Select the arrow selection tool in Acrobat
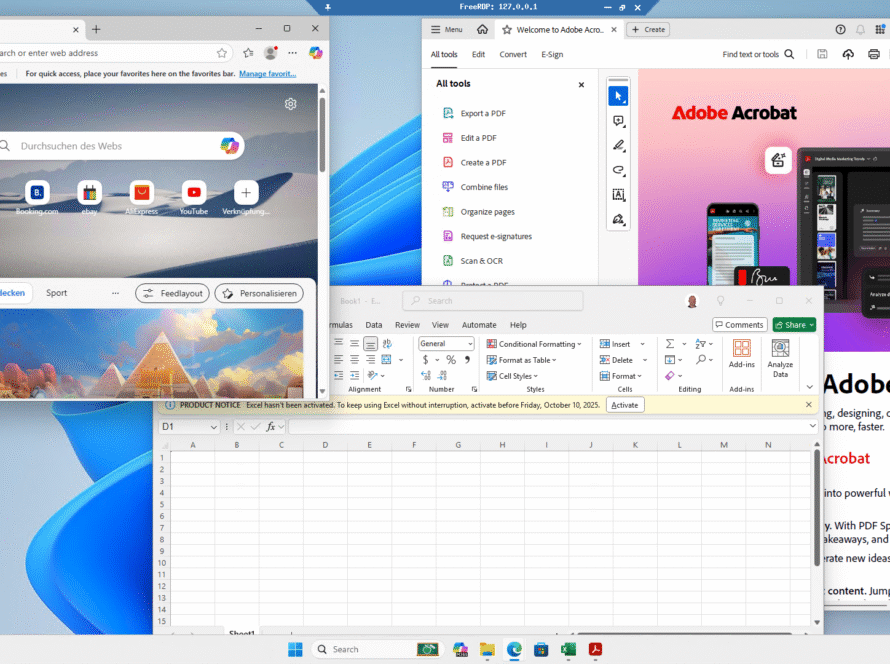 pyautogui.click(x=618, y=96)
